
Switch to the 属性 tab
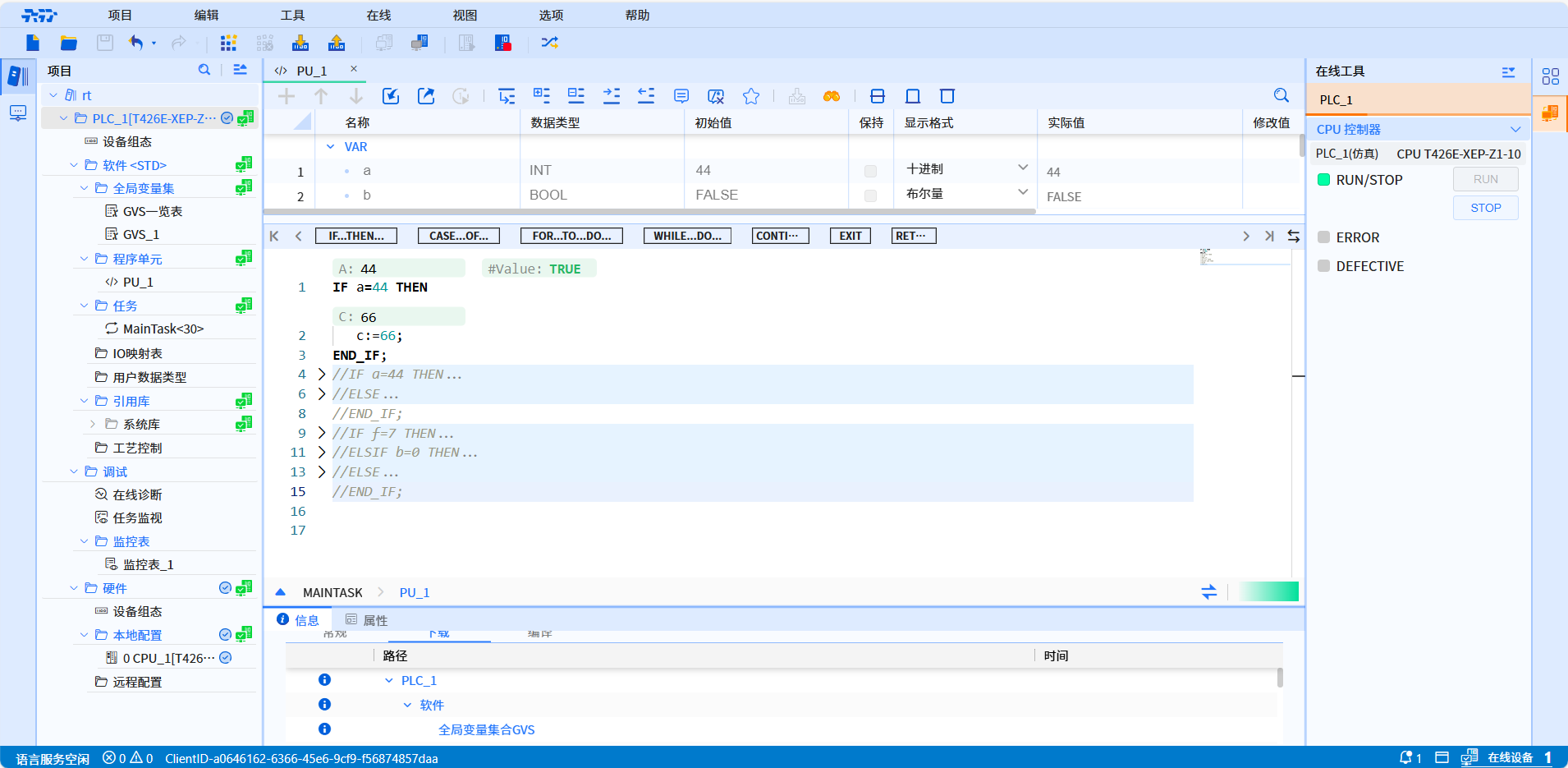tap(367, 620)
